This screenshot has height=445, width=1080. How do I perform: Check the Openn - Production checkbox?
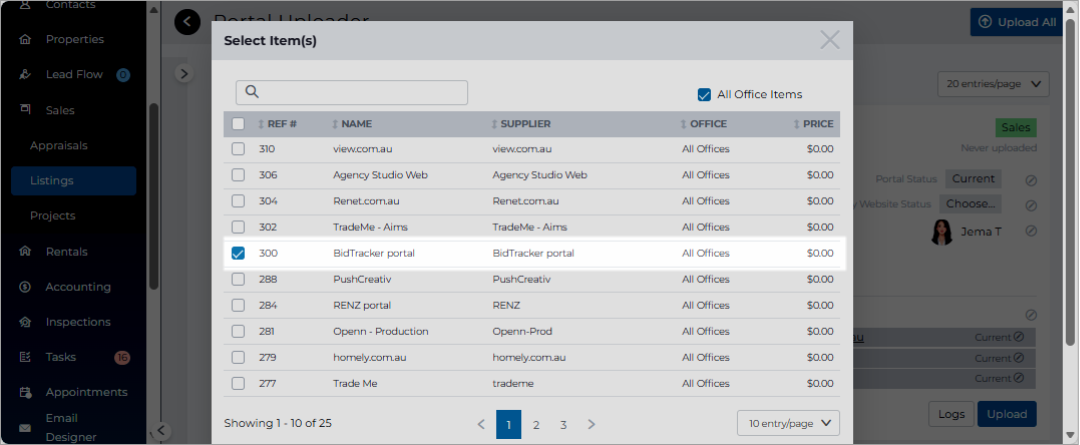pos(238,331)
